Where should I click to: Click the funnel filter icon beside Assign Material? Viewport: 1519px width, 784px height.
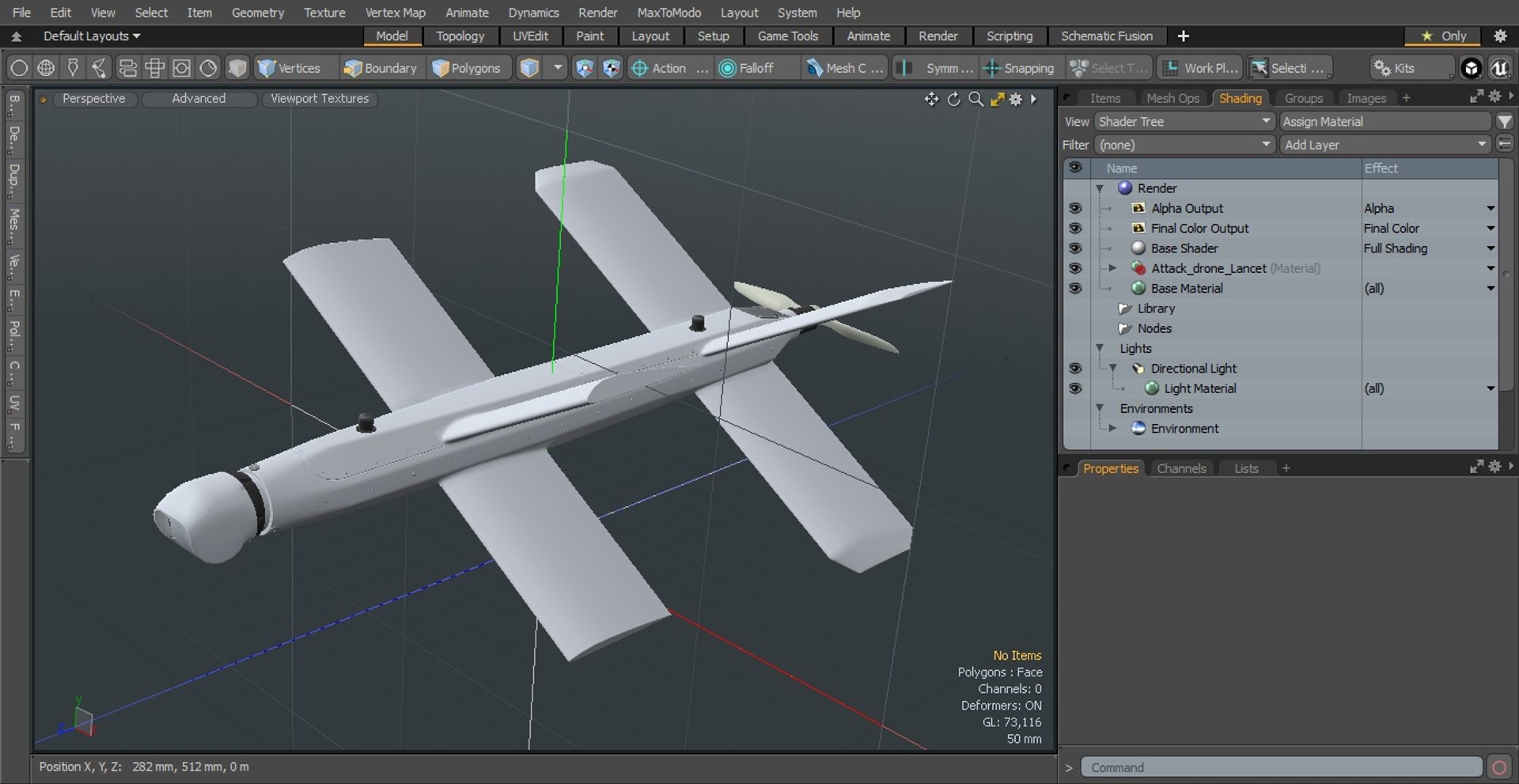(x=1505, y=122)
